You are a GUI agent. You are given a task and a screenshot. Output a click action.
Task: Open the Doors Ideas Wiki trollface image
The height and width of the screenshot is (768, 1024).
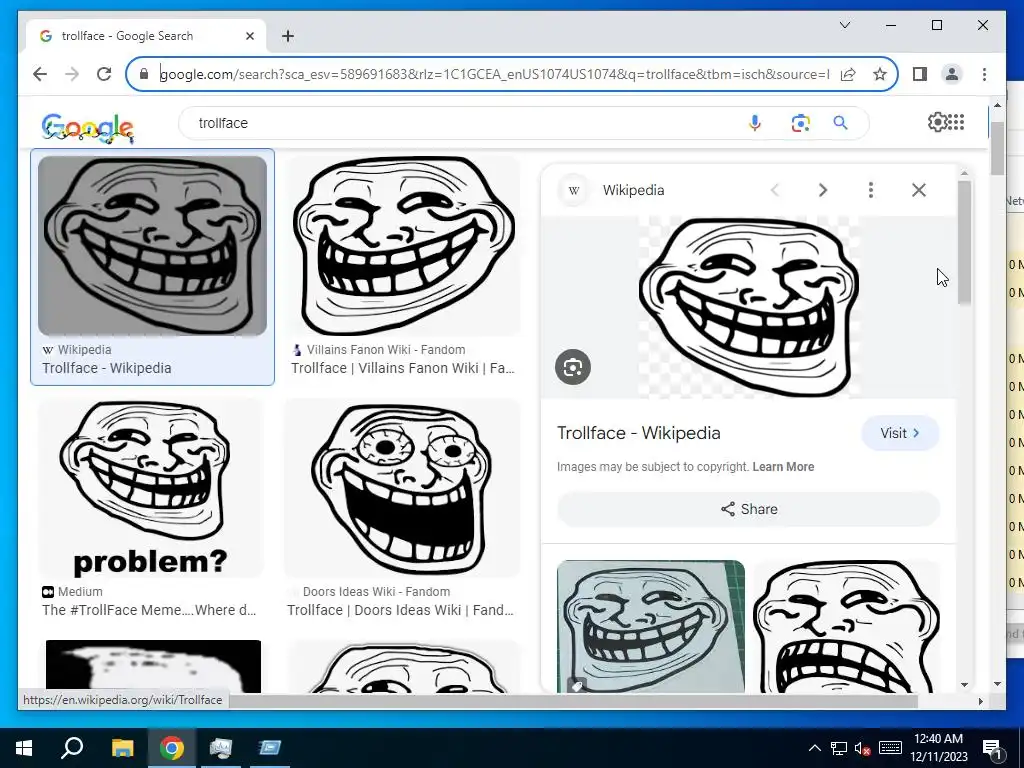click(402, 488)
